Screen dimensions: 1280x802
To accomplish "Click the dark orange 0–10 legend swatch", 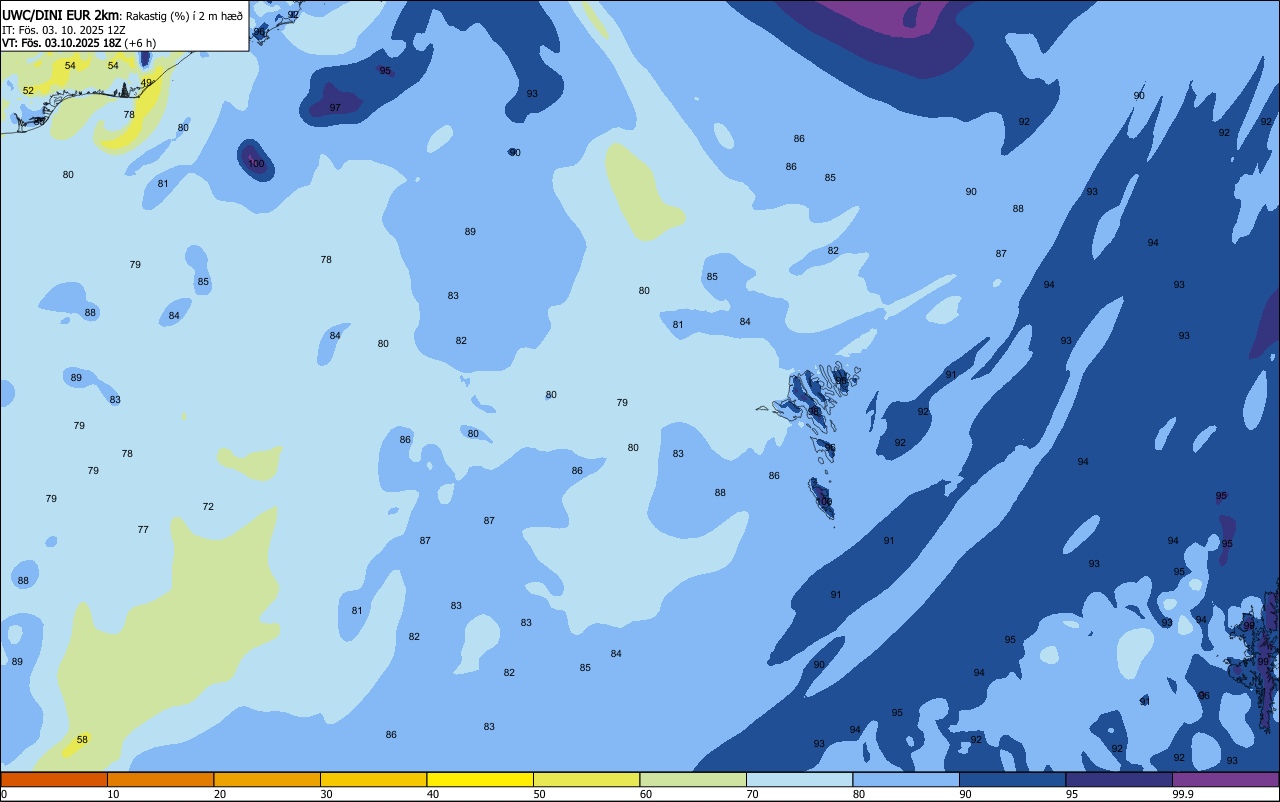I will (x=54, y=779).
